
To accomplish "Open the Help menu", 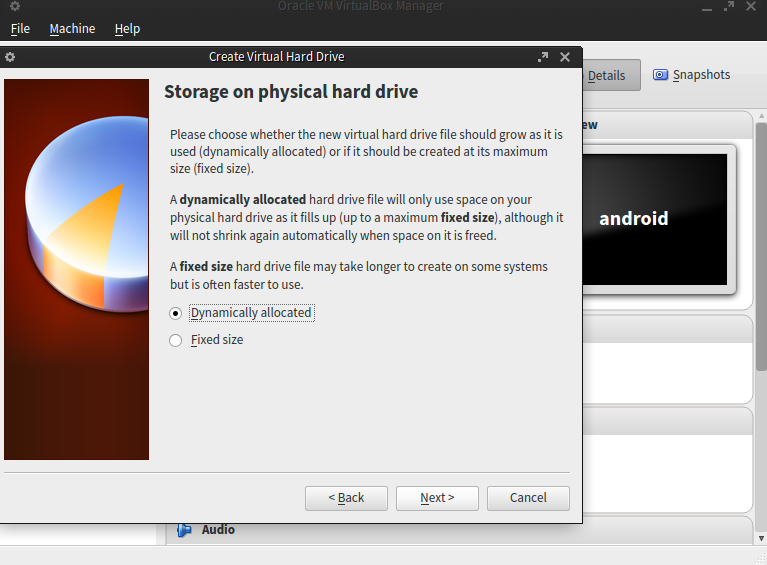I will pyautogui.click(x=127, y=29).
